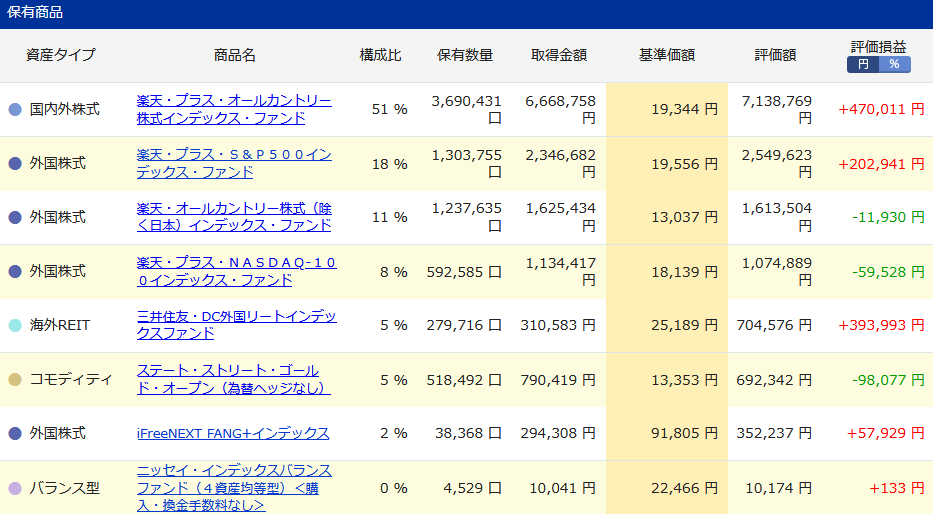This screenshot has height=514, width=933.
Task: Click the 91,805 円 base price
Action: 684,434
